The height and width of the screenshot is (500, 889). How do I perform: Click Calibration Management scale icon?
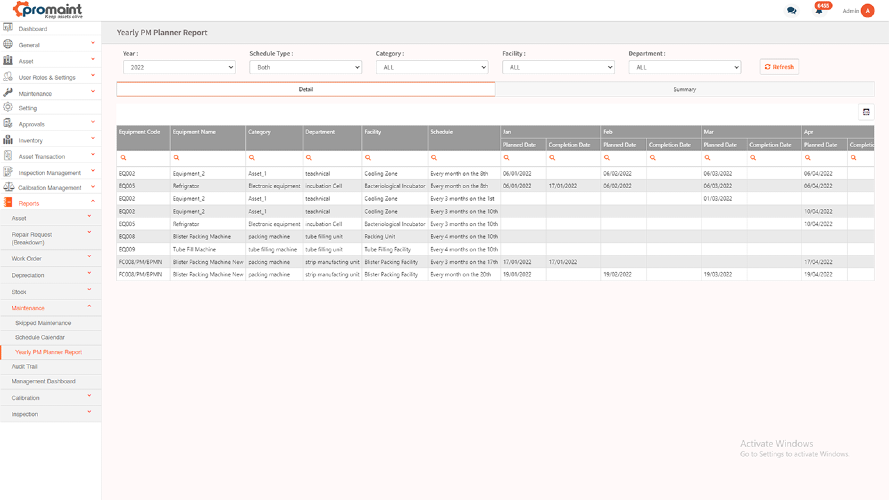click(8, 187)
